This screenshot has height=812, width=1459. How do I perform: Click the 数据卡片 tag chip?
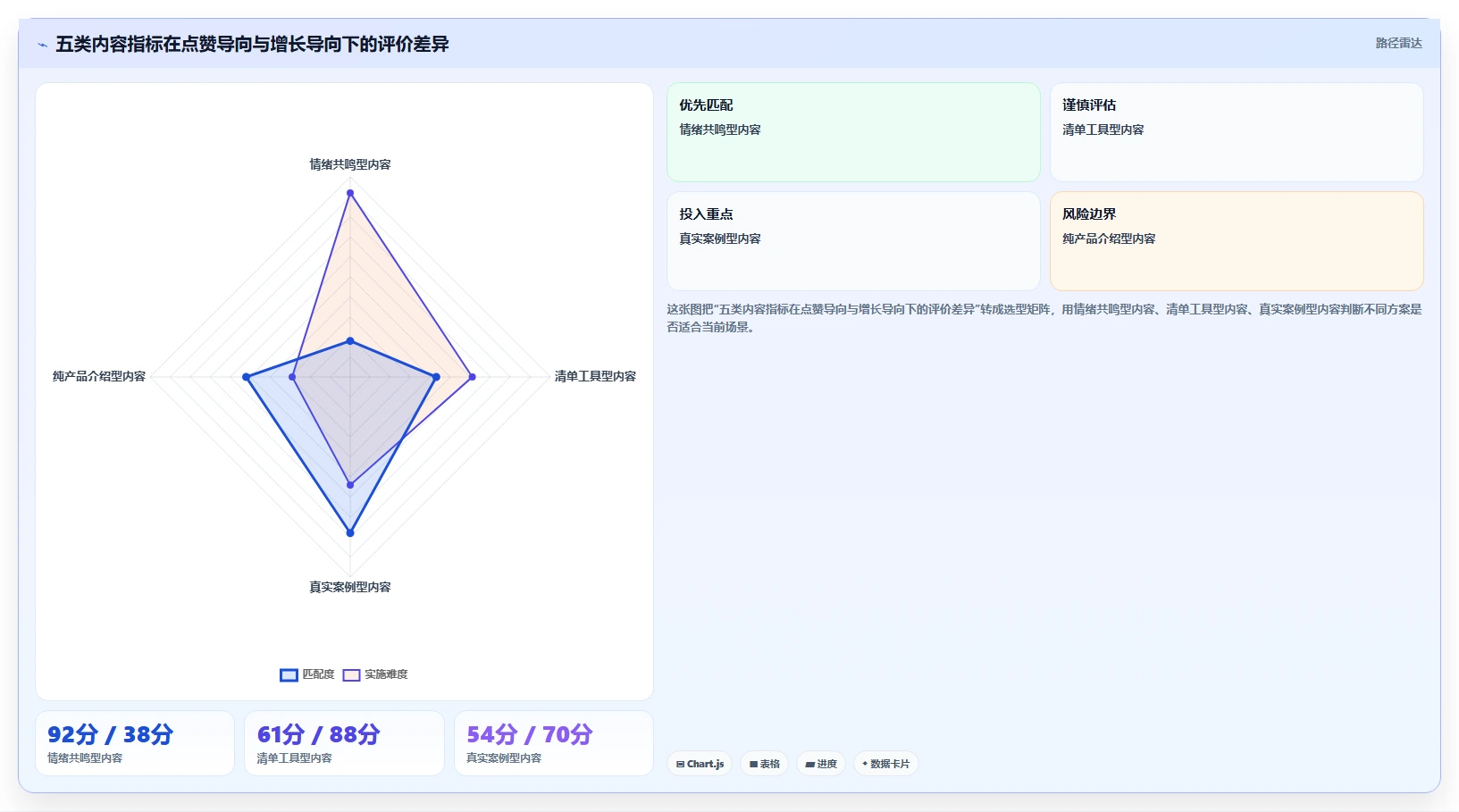[x=885, y=764]
